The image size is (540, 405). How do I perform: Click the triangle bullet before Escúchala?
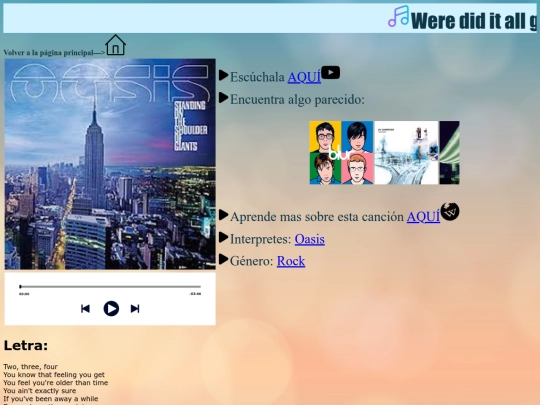tap(224, 75)
